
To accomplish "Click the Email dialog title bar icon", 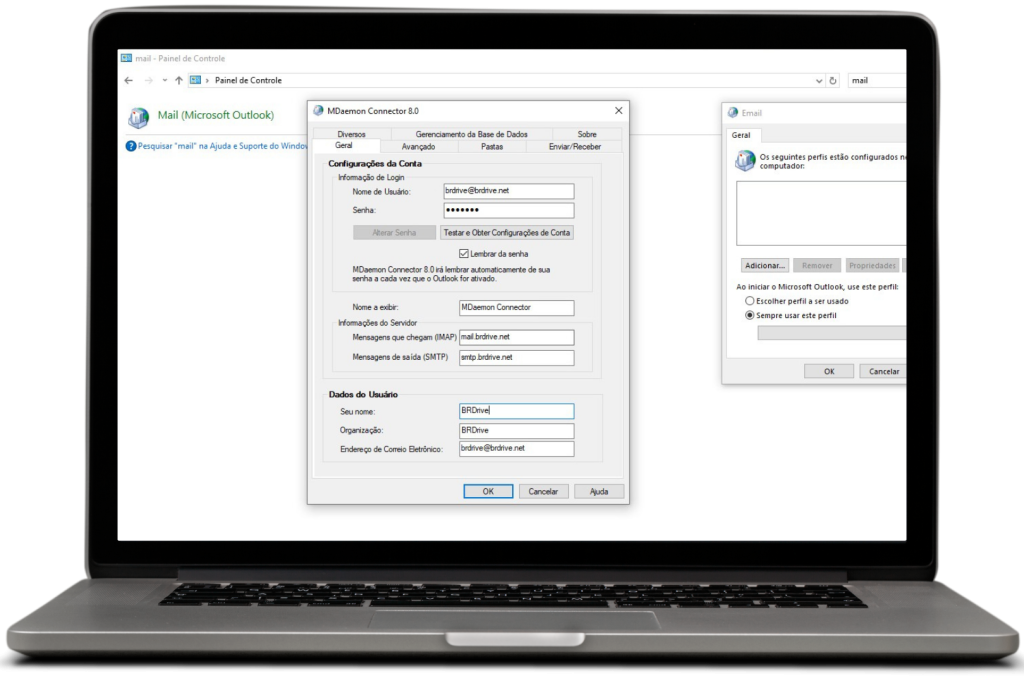I will pos(733,112).
